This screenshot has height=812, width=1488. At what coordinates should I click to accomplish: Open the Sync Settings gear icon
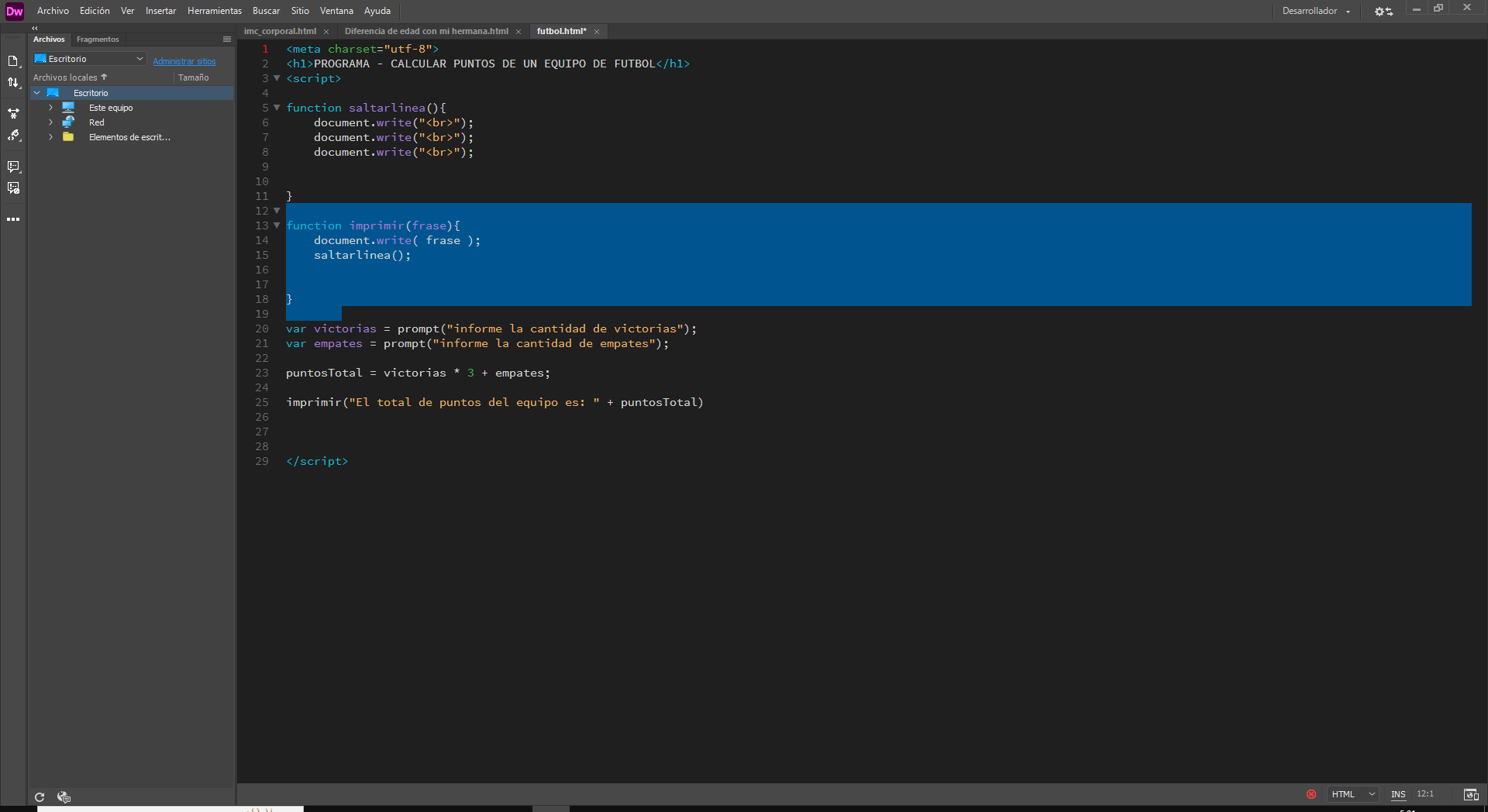click(1383, 11)
